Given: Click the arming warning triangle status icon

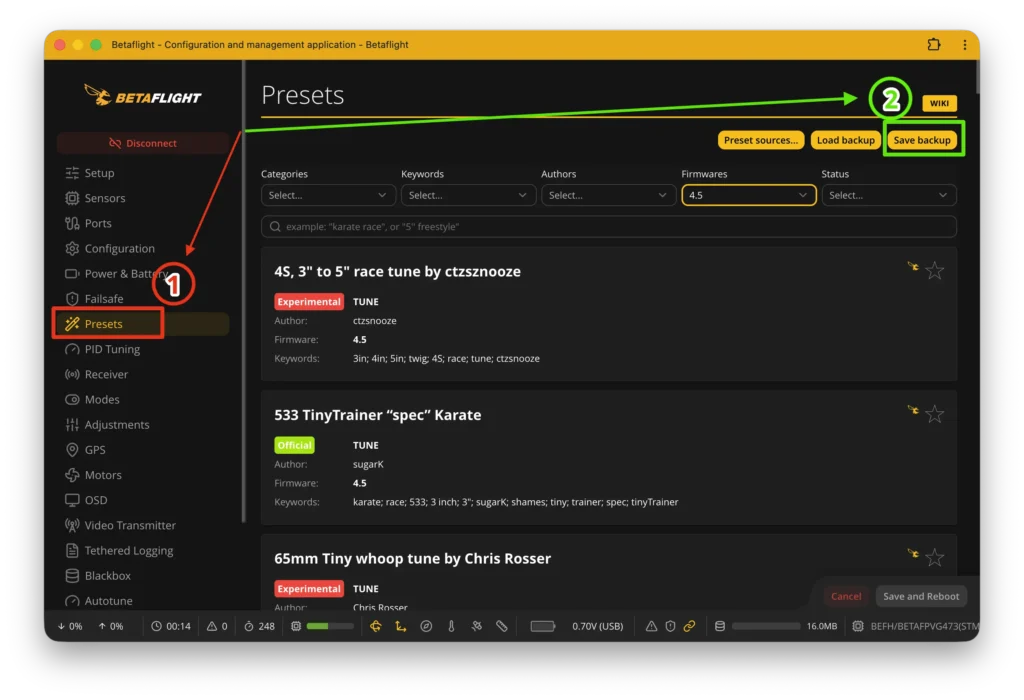Looking at the screenshot, I should [x=651, y=626].
